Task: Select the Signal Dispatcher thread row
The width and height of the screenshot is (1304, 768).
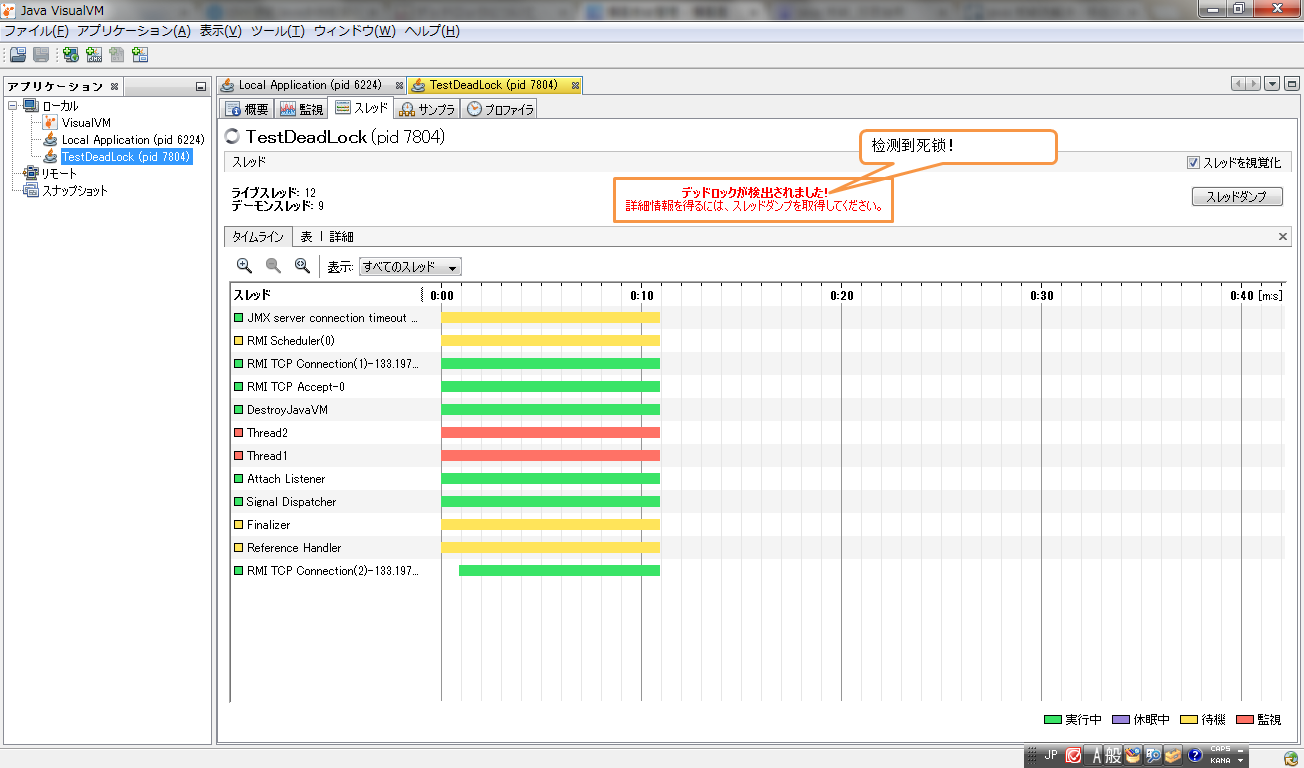Action: click(x=757, y=502)
